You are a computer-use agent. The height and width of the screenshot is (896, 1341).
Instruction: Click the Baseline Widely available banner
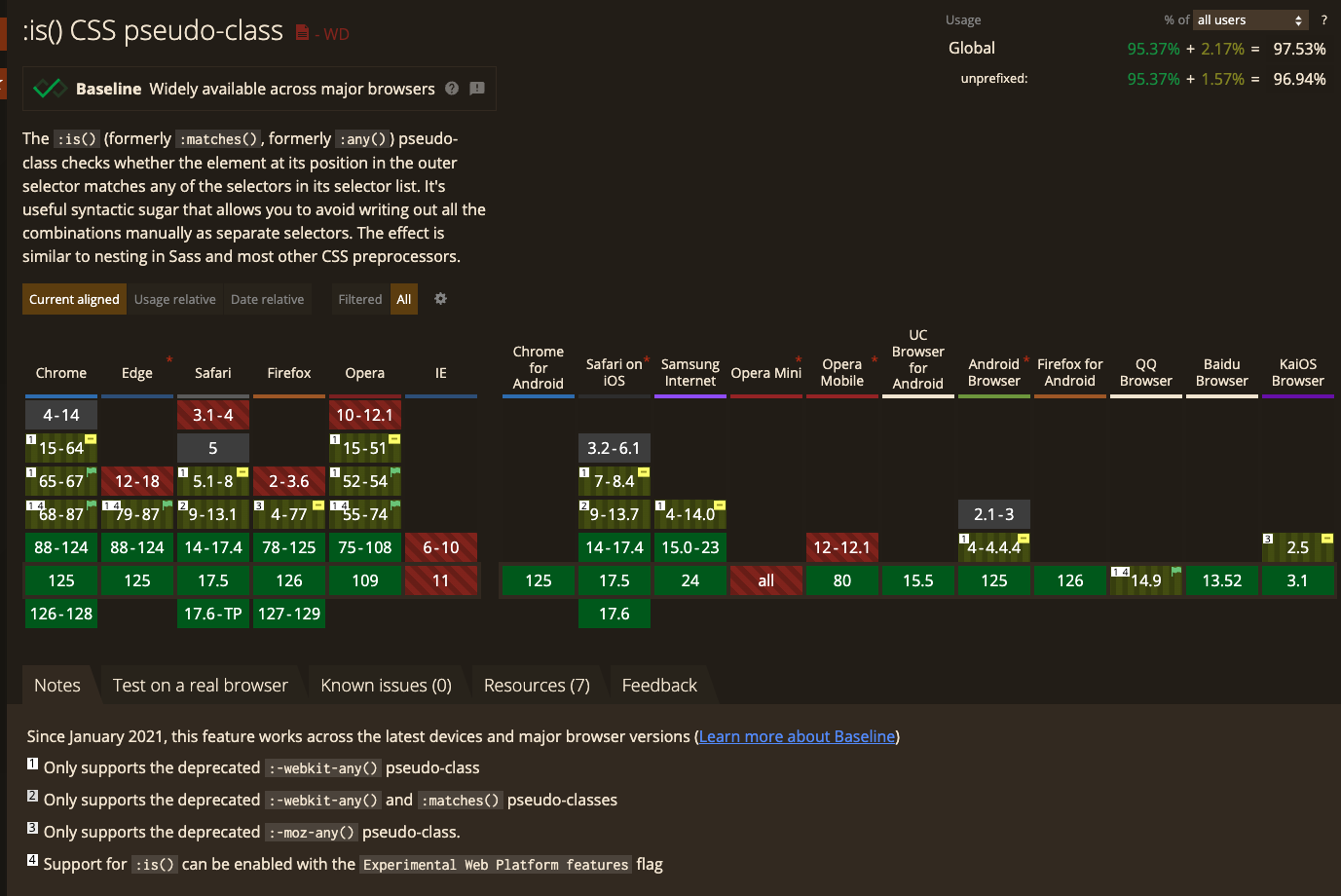tap(259, 89)
